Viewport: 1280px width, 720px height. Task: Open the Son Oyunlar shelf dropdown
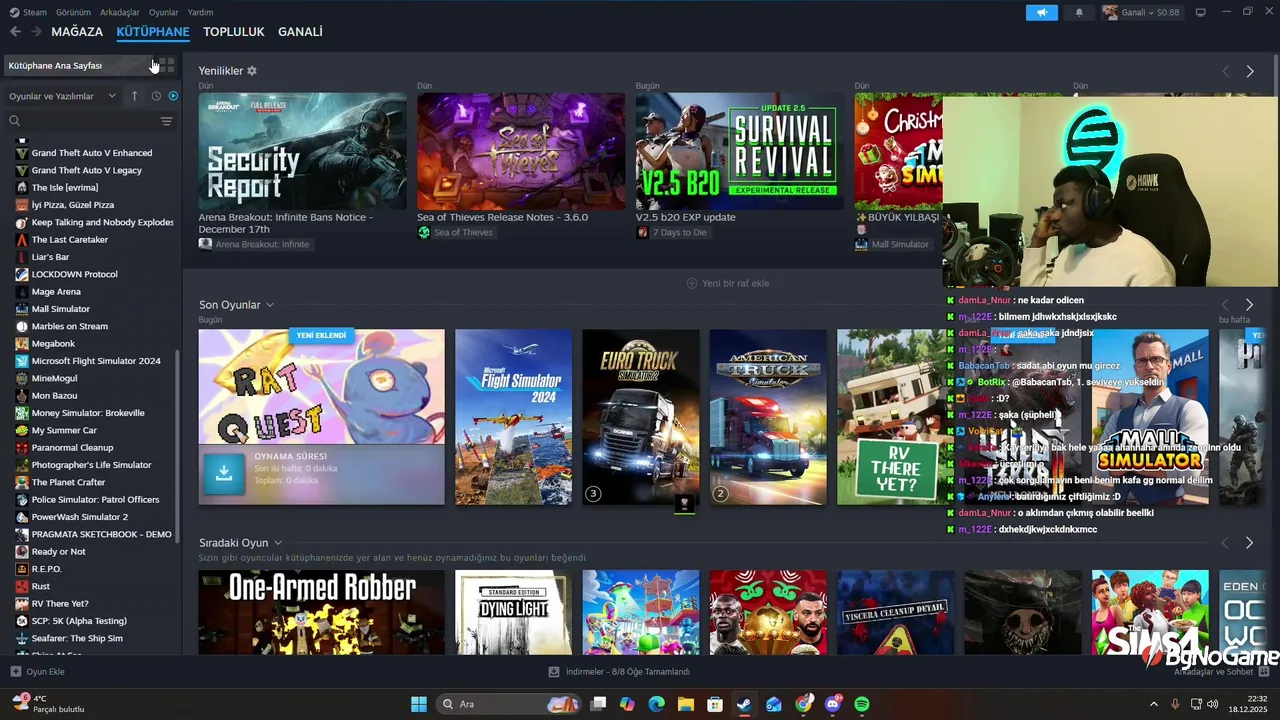(x=270, y=305)
